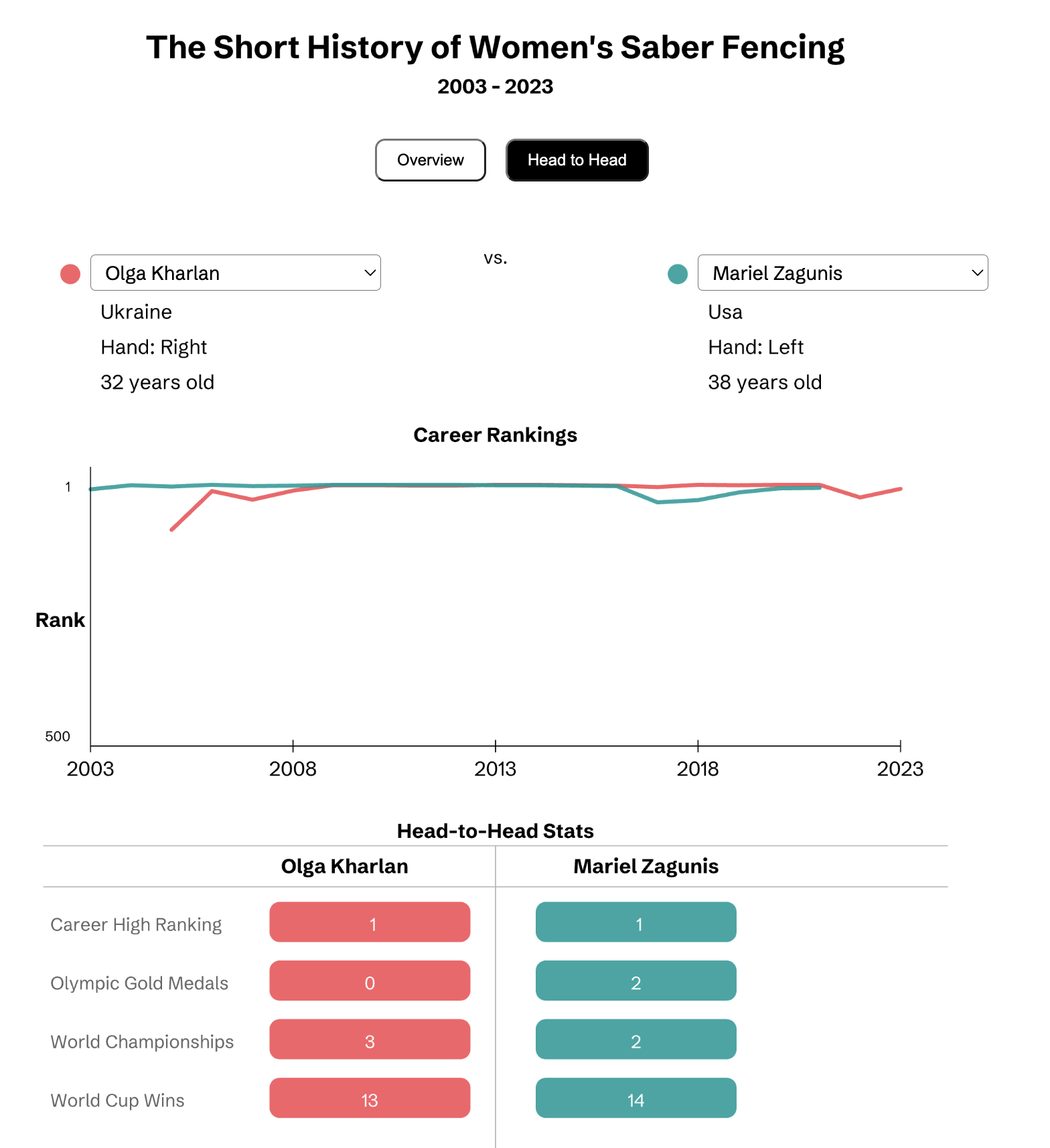Image resolution: width=1050 pixels, height=1148 pixels.
Task: Switch to the Overview tab
Action: click(x=430, y=160)
